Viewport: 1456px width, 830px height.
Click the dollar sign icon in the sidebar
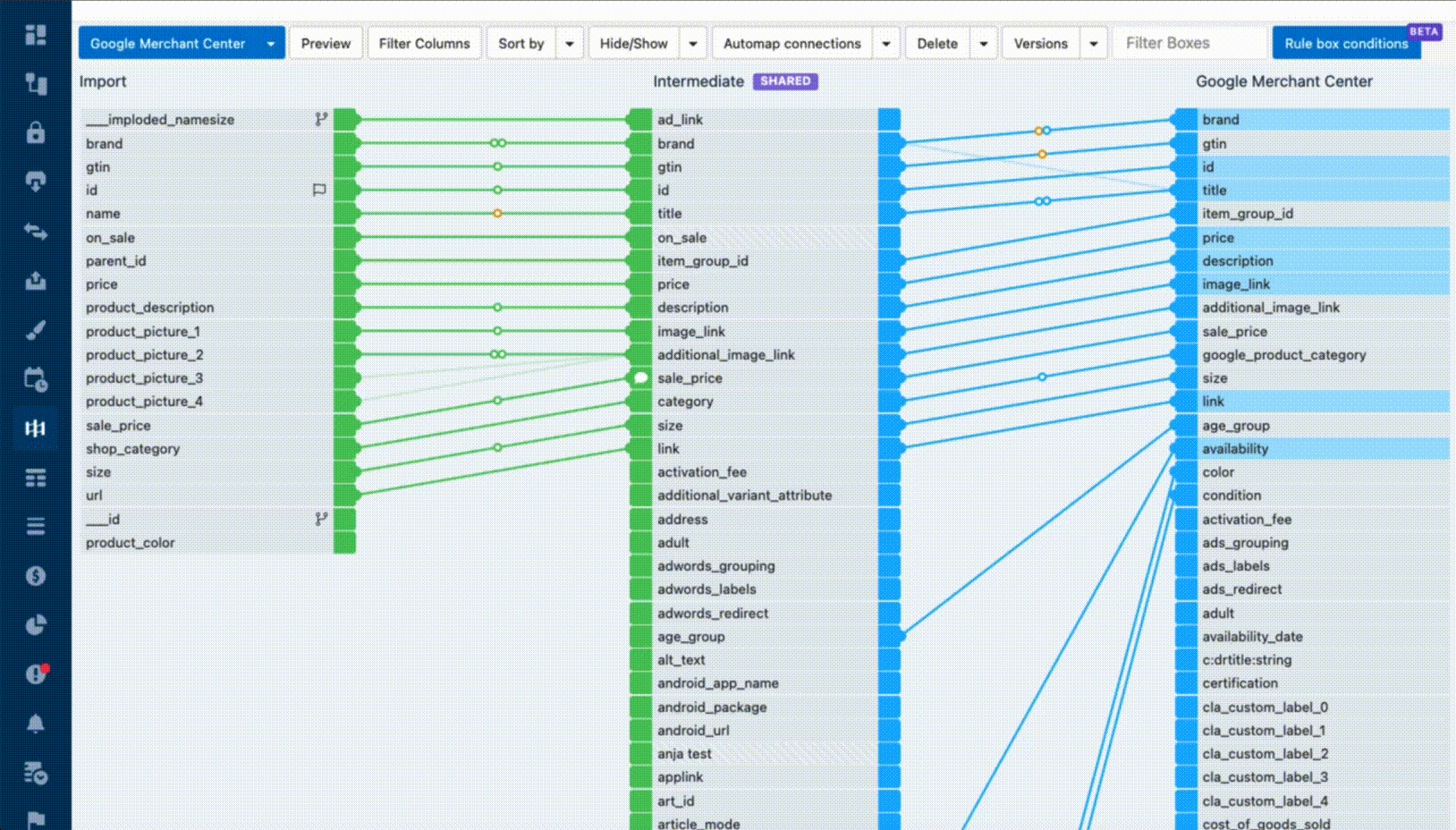36,576
